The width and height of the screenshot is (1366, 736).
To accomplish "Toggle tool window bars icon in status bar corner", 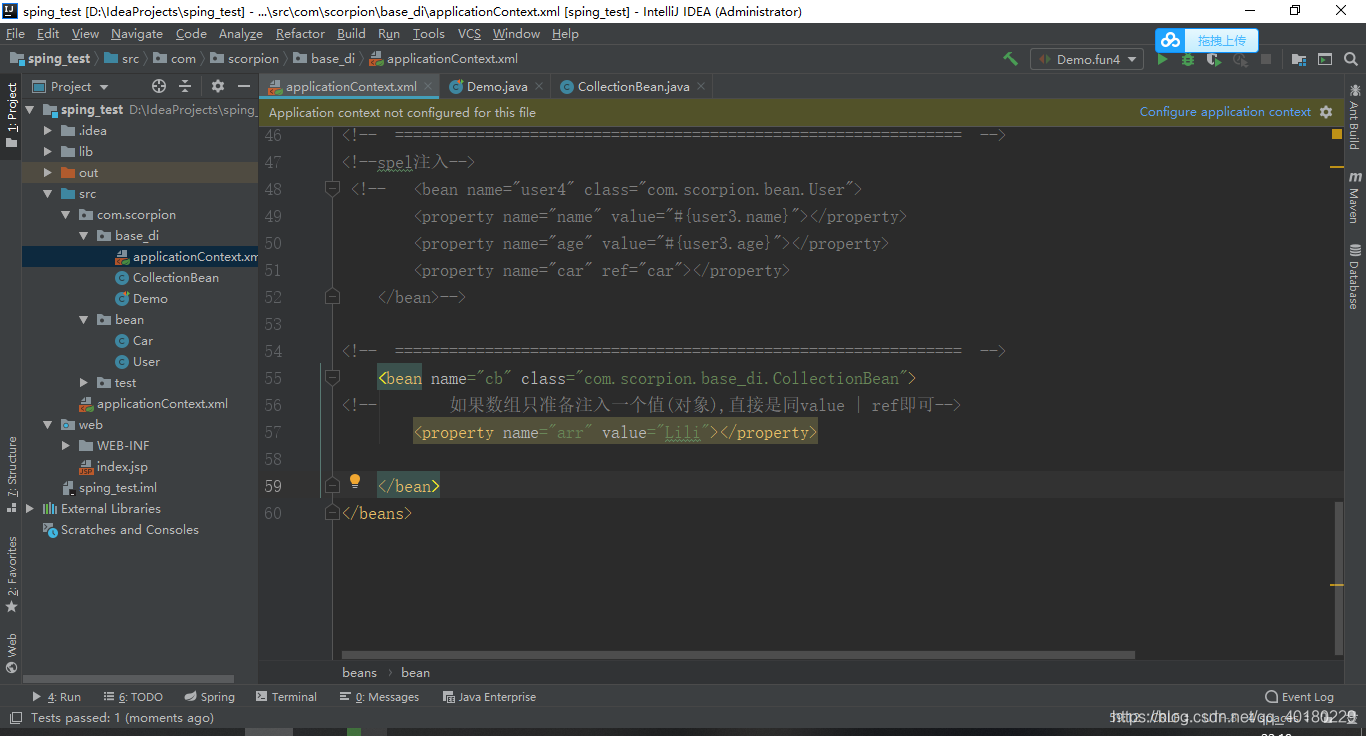I will click(x=15, y=718).
